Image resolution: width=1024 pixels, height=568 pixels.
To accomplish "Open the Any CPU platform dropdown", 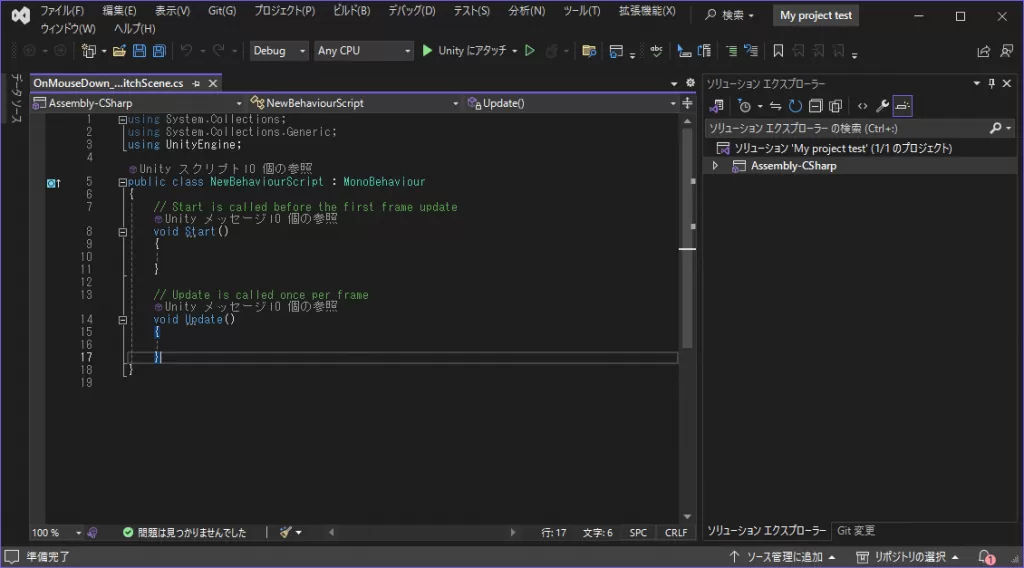I will point(363,51).
